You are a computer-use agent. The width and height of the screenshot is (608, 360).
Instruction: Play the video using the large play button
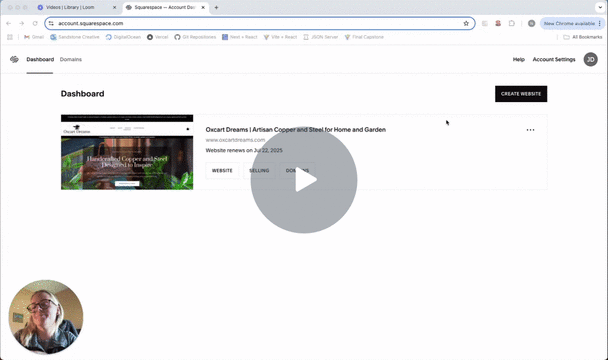[x=304, y=180]
